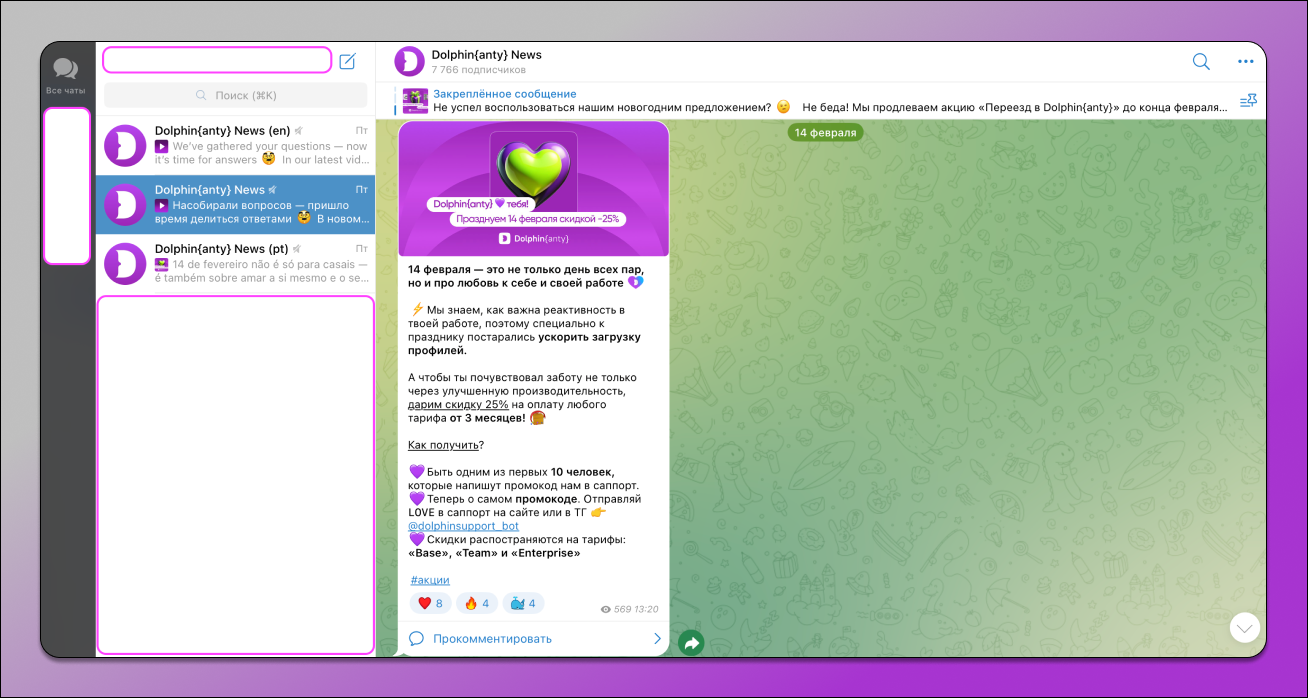Select the Dolphin{anty} News (pt) chat
This screenshot has height=698, width=1308.
235,263
